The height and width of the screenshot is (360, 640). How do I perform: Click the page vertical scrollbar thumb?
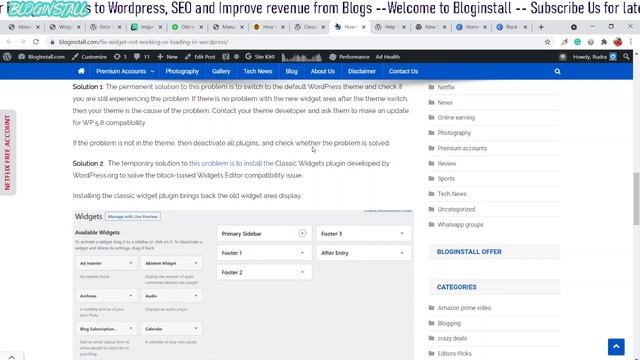tap(636, 198)
